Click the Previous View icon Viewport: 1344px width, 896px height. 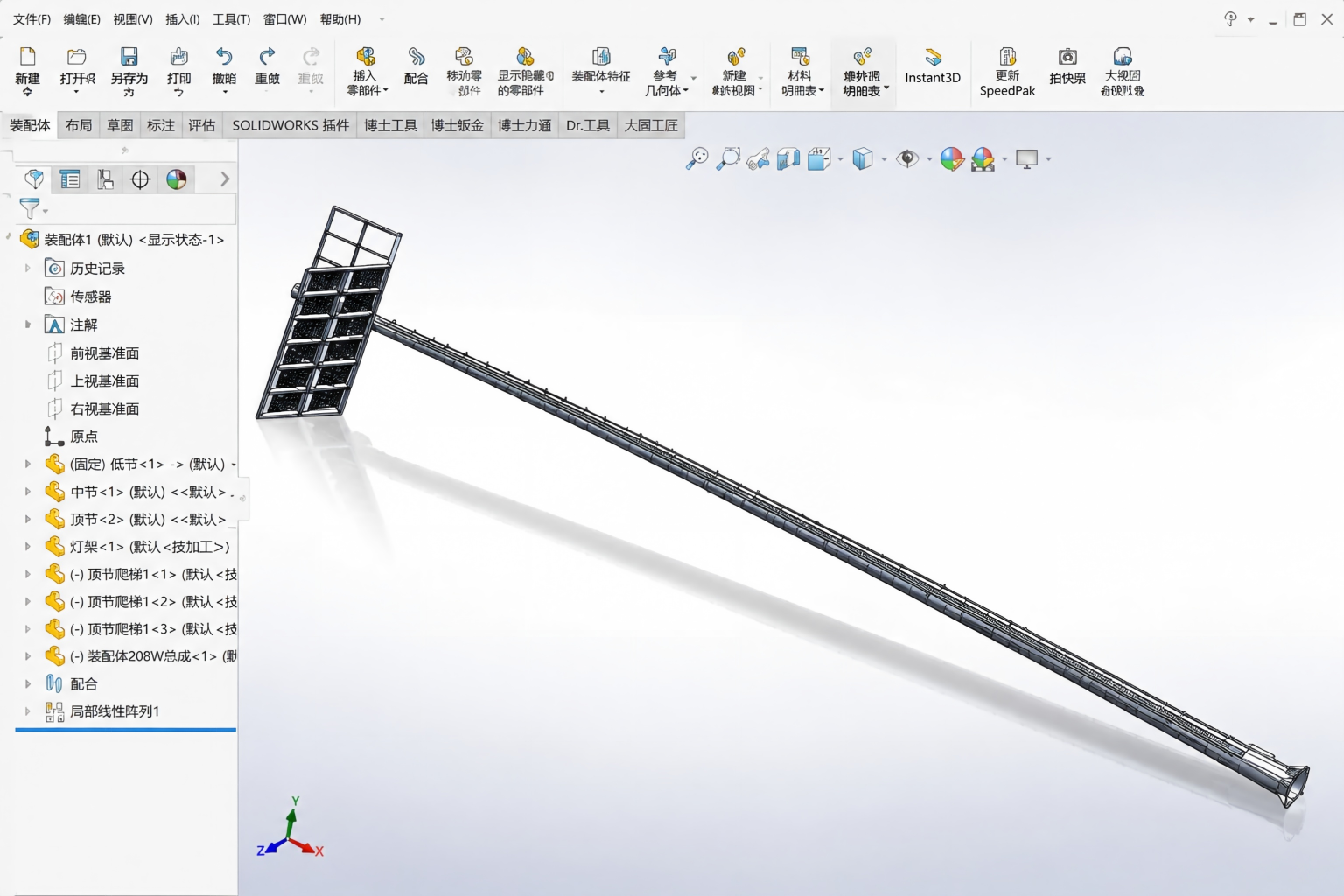pyautogui.click(x=759, y=158)
